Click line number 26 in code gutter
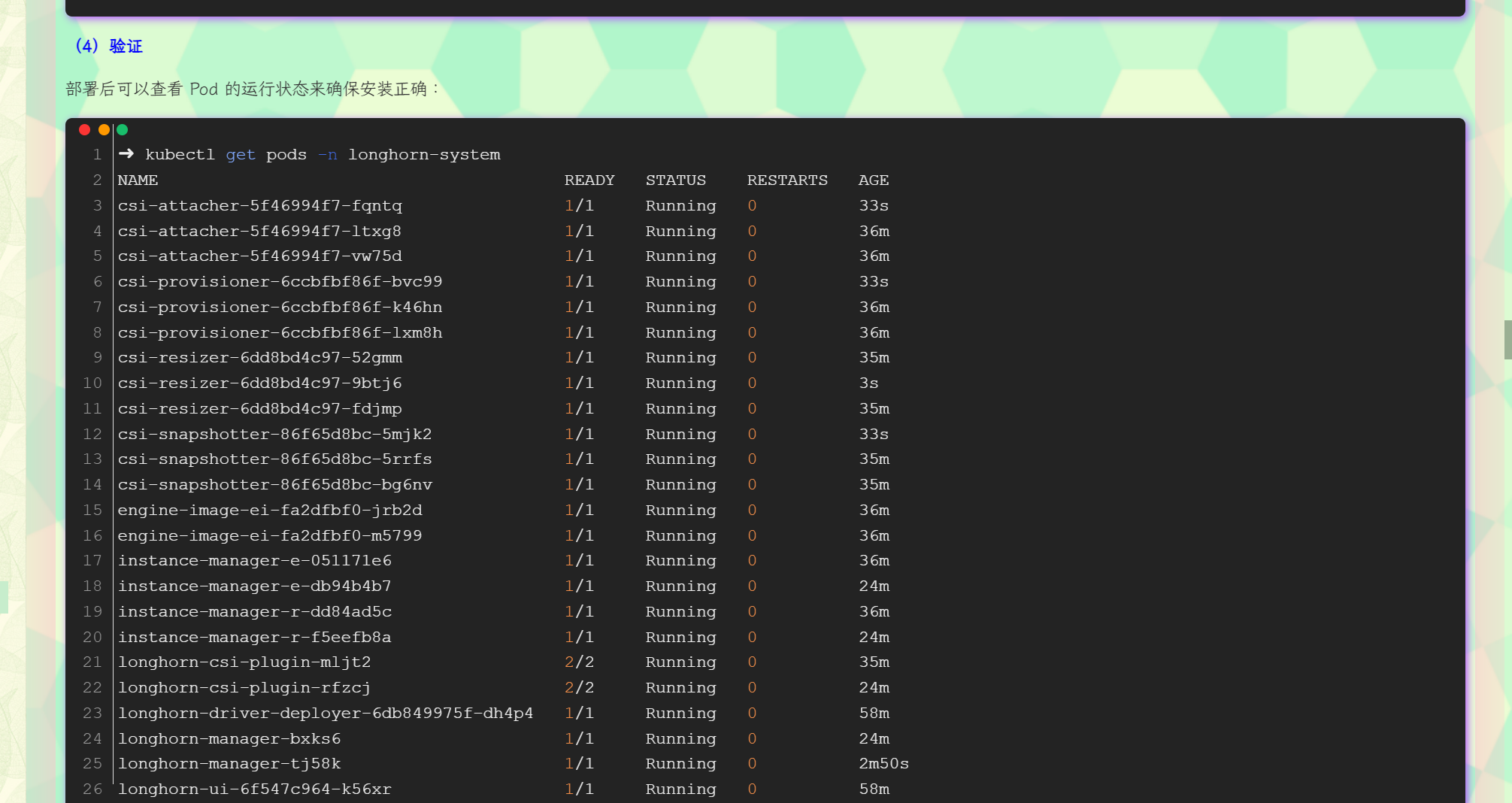Image resolution: width=1512 pixels, height=803 pixels. point(92,789)
